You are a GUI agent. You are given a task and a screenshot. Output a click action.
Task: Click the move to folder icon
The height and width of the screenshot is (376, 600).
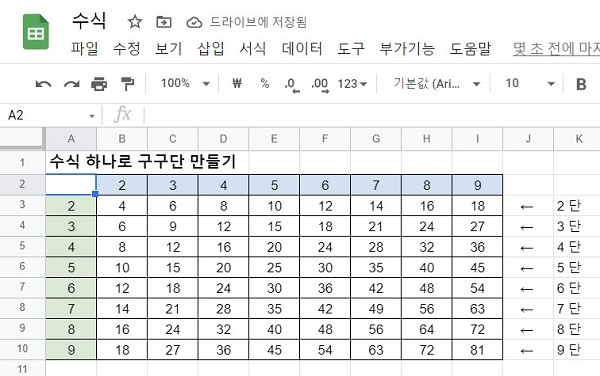(164, 22)
